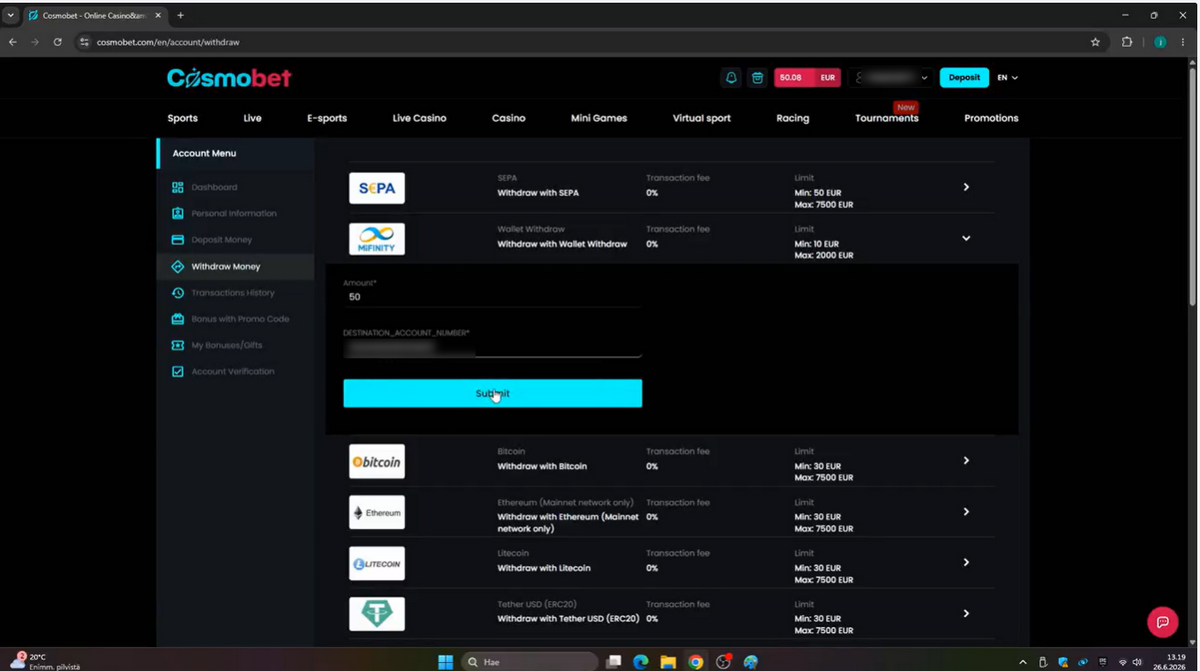1200x671 pixels.
Task: Click the SEPA payment logo
Action: pos(377,188)
